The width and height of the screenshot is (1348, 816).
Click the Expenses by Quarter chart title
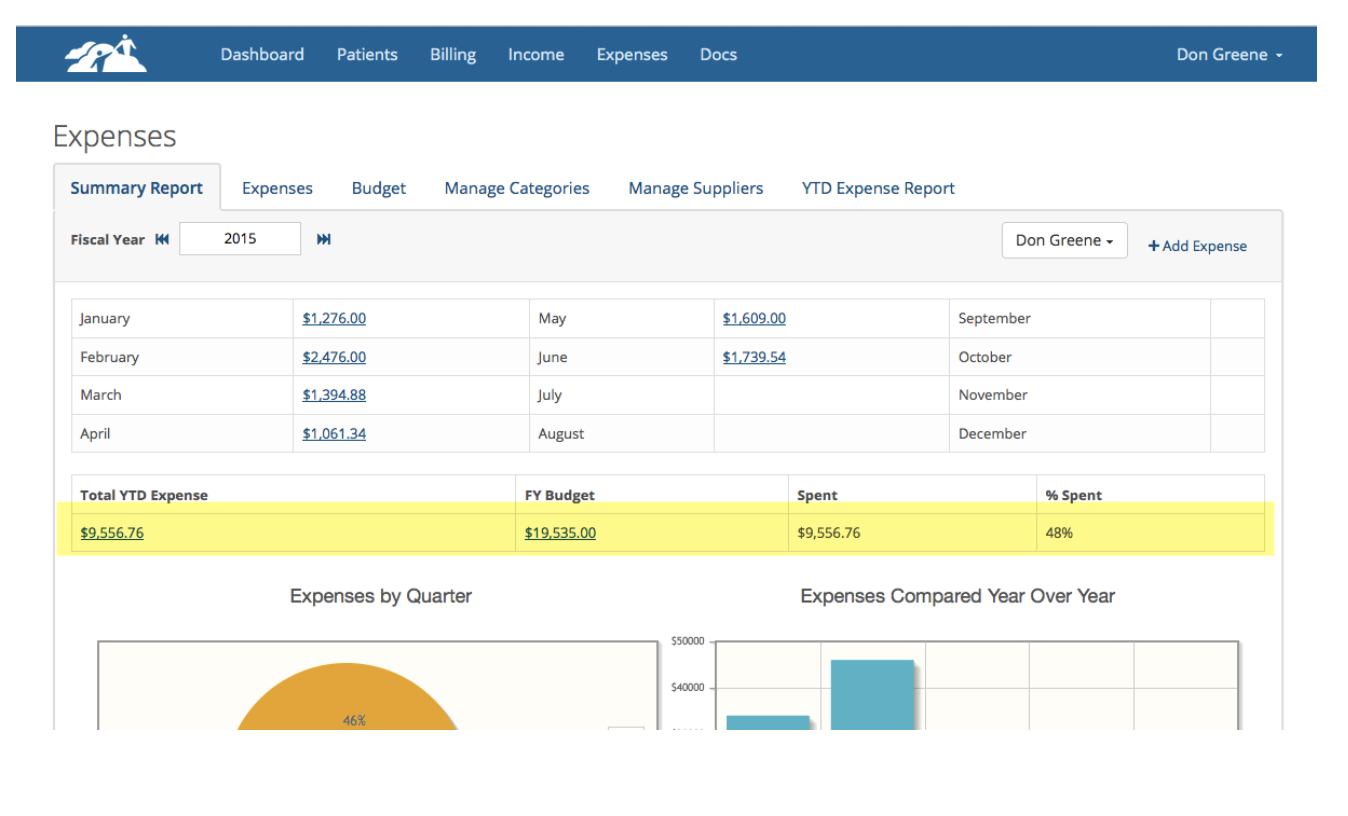(381, 596)
